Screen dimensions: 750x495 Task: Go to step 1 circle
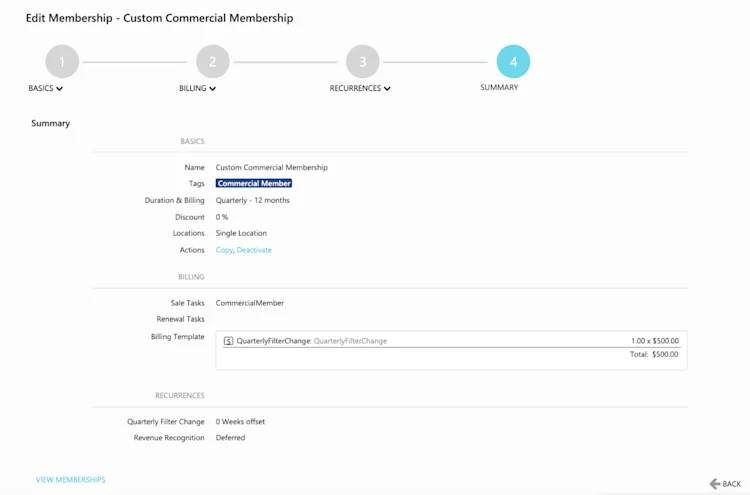62,62
